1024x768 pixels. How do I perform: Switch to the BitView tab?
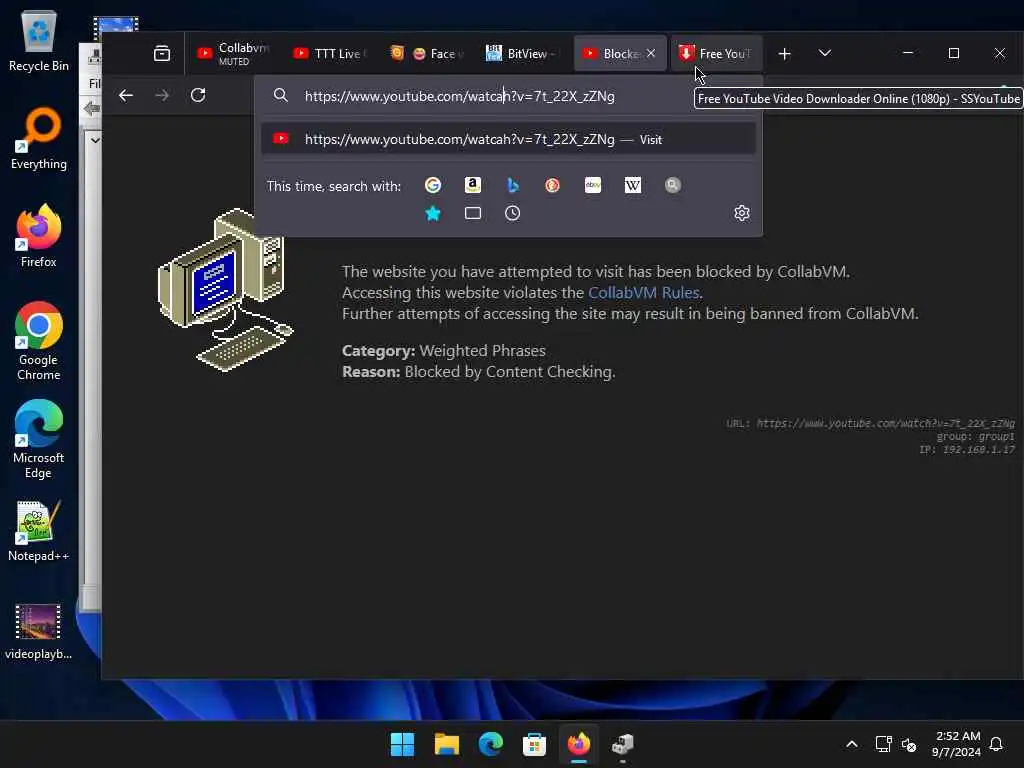click(522, 54)
